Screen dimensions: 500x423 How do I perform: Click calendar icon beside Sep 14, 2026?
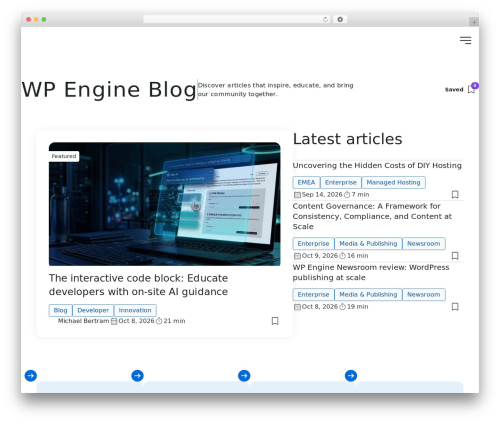pos(297,195)
